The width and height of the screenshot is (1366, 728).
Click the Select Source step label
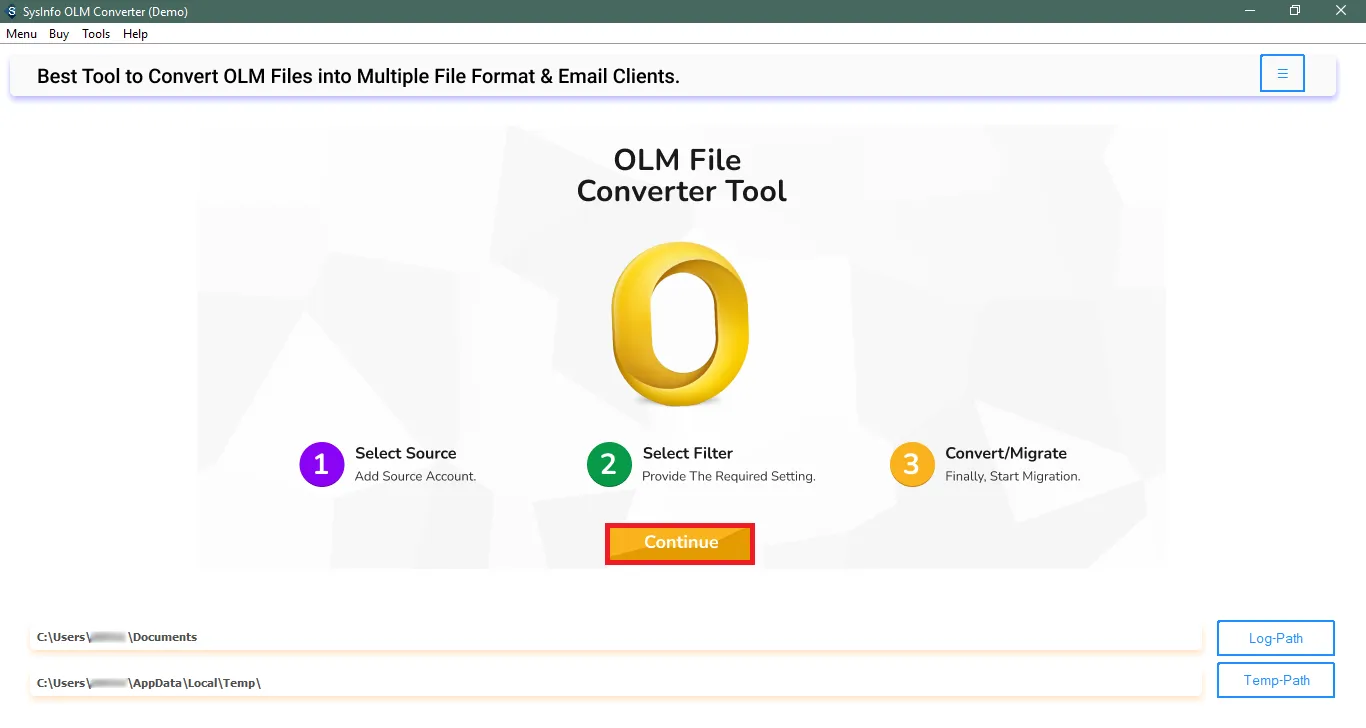[406, 453]
